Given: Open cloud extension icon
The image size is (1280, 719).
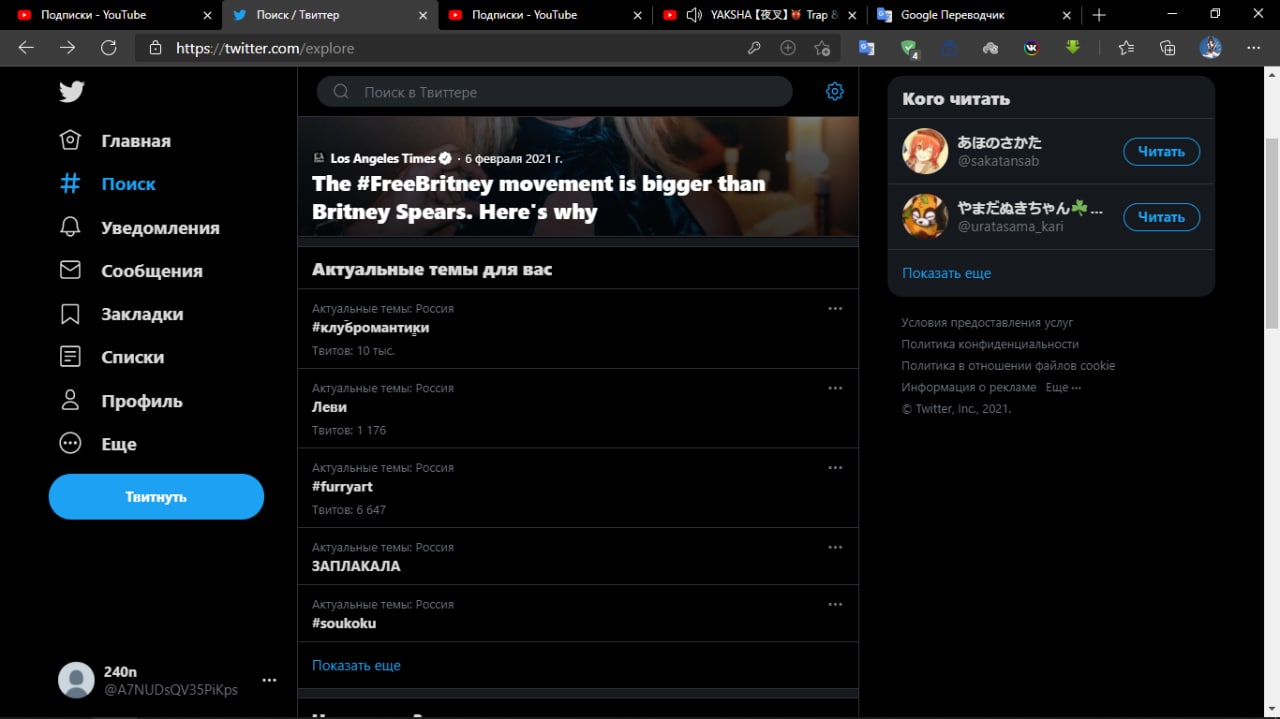Looking at the screenshot, I should [x=990, y=48].
